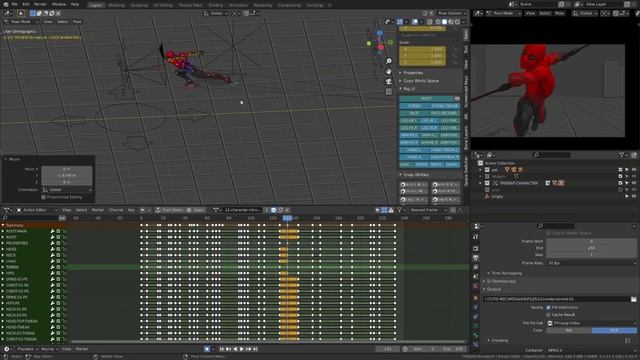Click output path folder browse icon
Image resolution: width=640 pixels, height=360 pixels.
coord(633,299)
